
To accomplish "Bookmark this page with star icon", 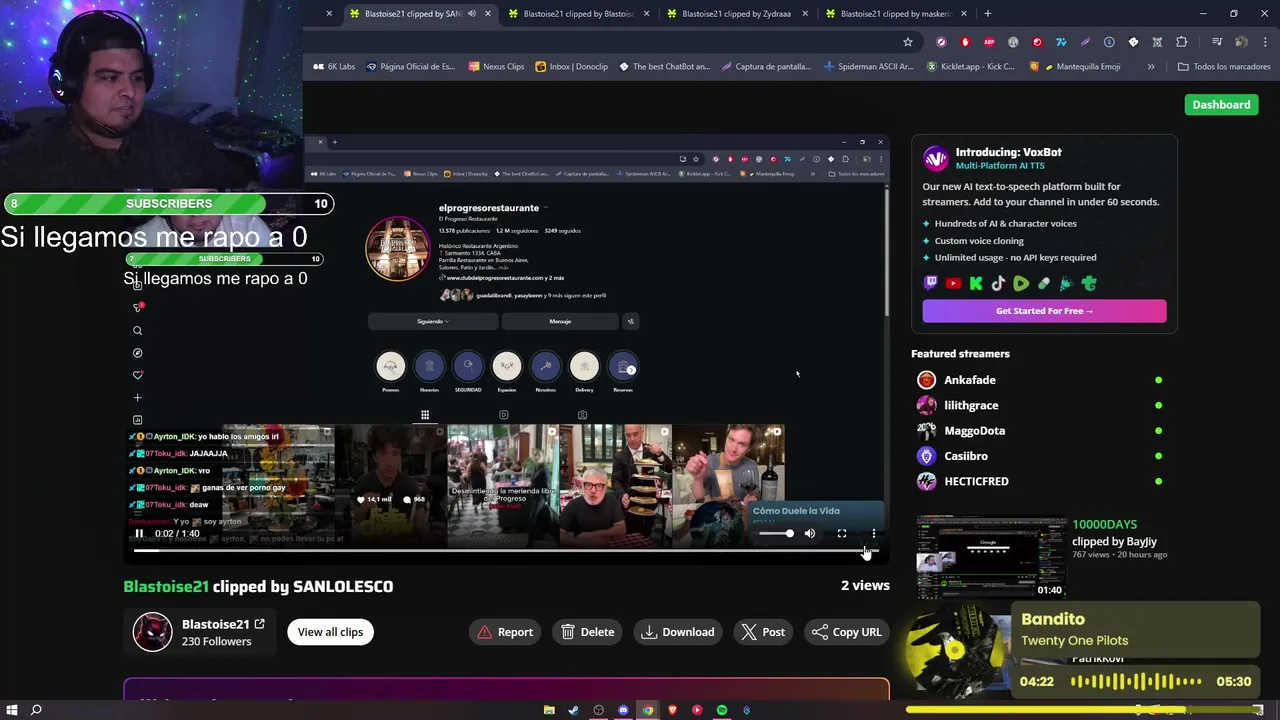I will point(908,42).
